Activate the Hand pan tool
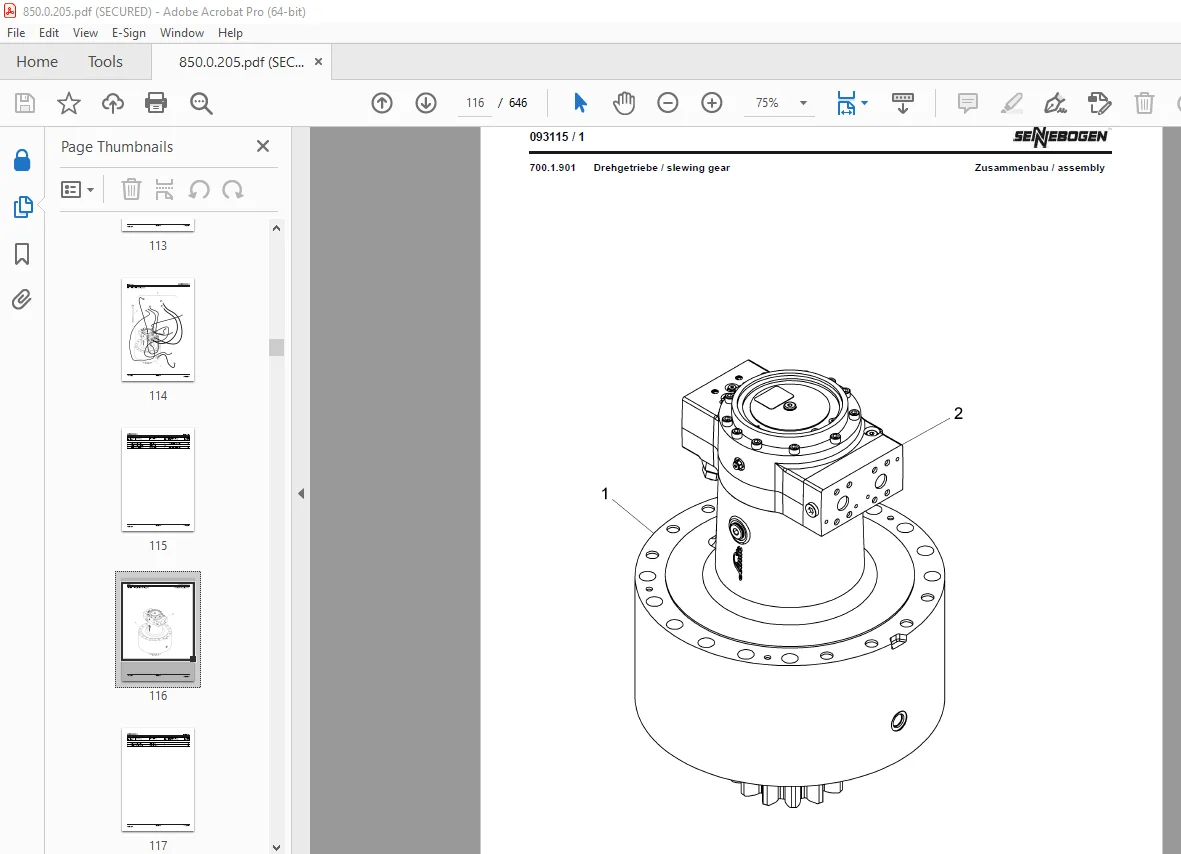The height and width of the screenshot is (854, 1181). (624, 103)
